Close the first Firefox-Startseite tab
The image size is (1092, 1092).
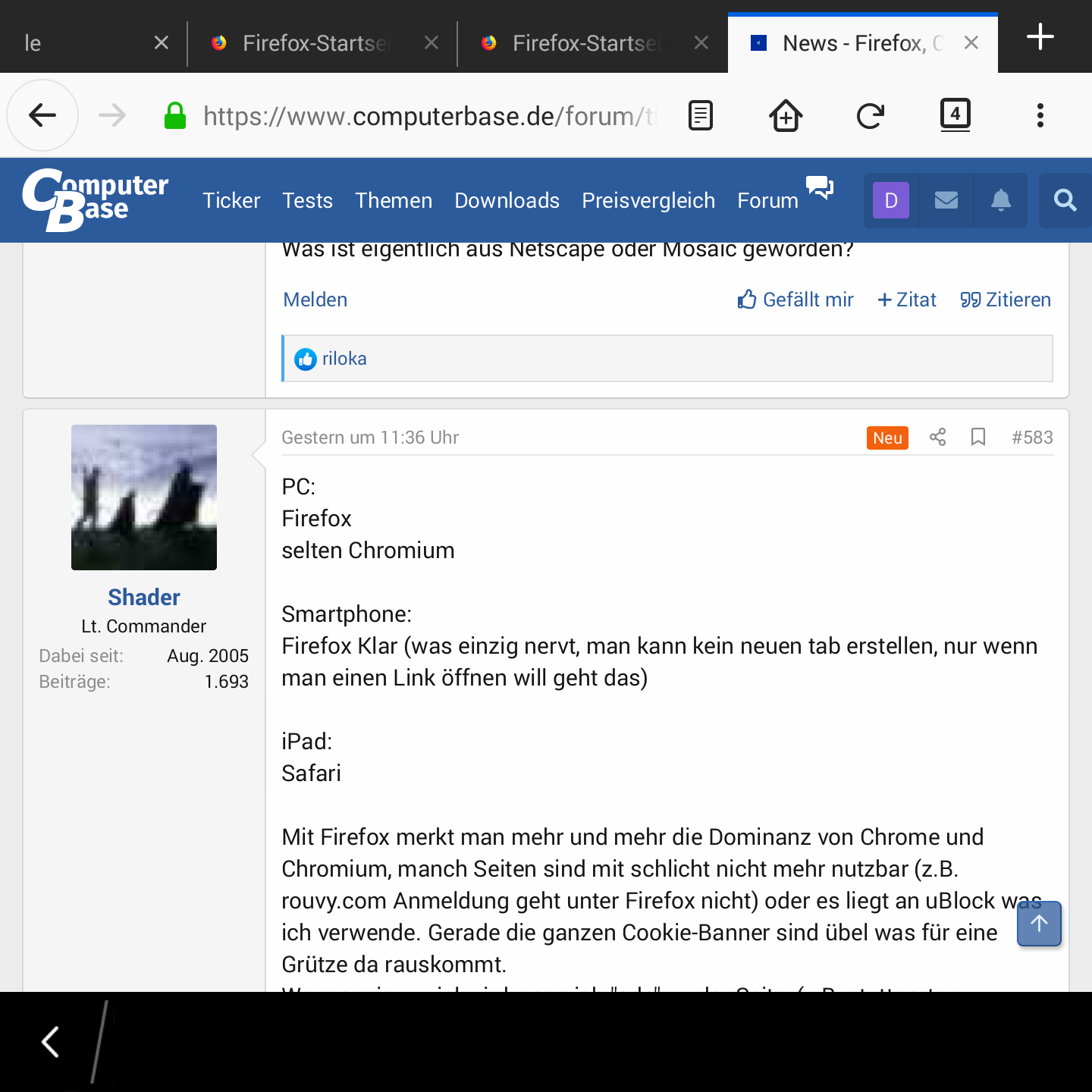(x=431, y=42)
